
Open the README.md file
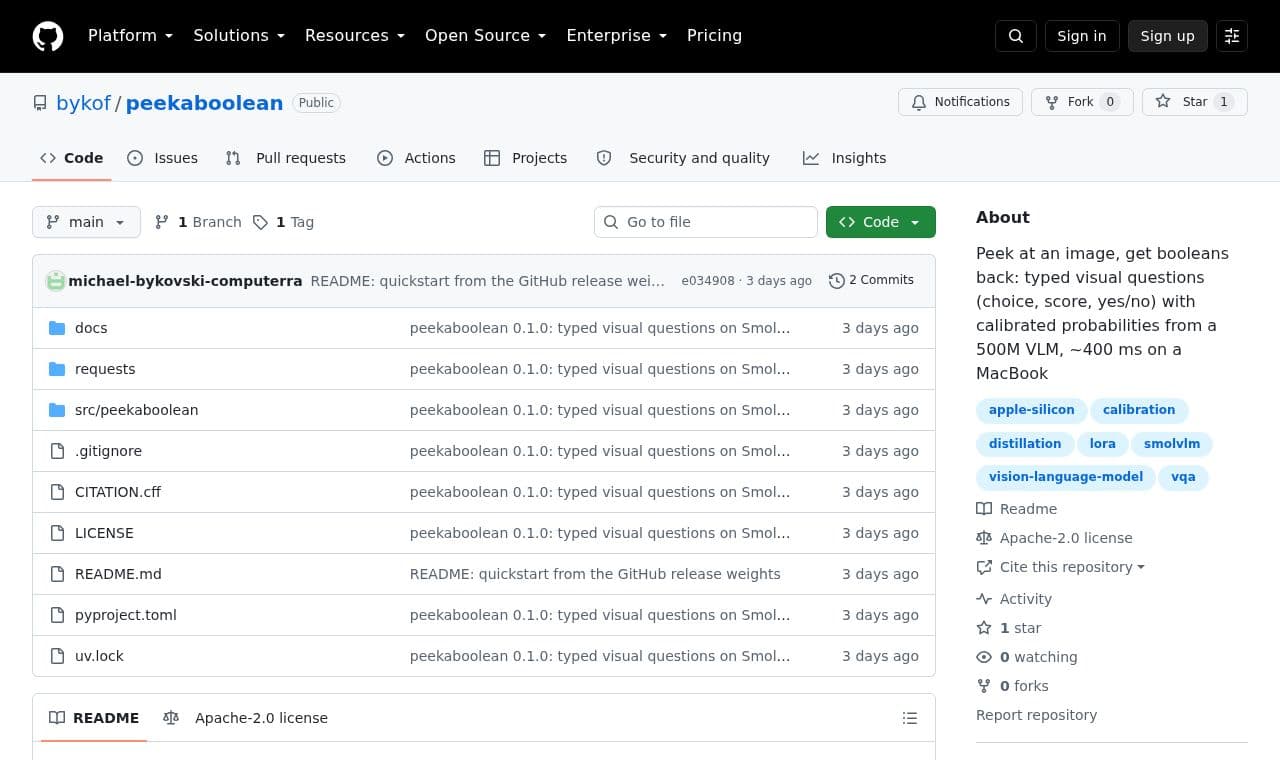click(x=118, y=574)
